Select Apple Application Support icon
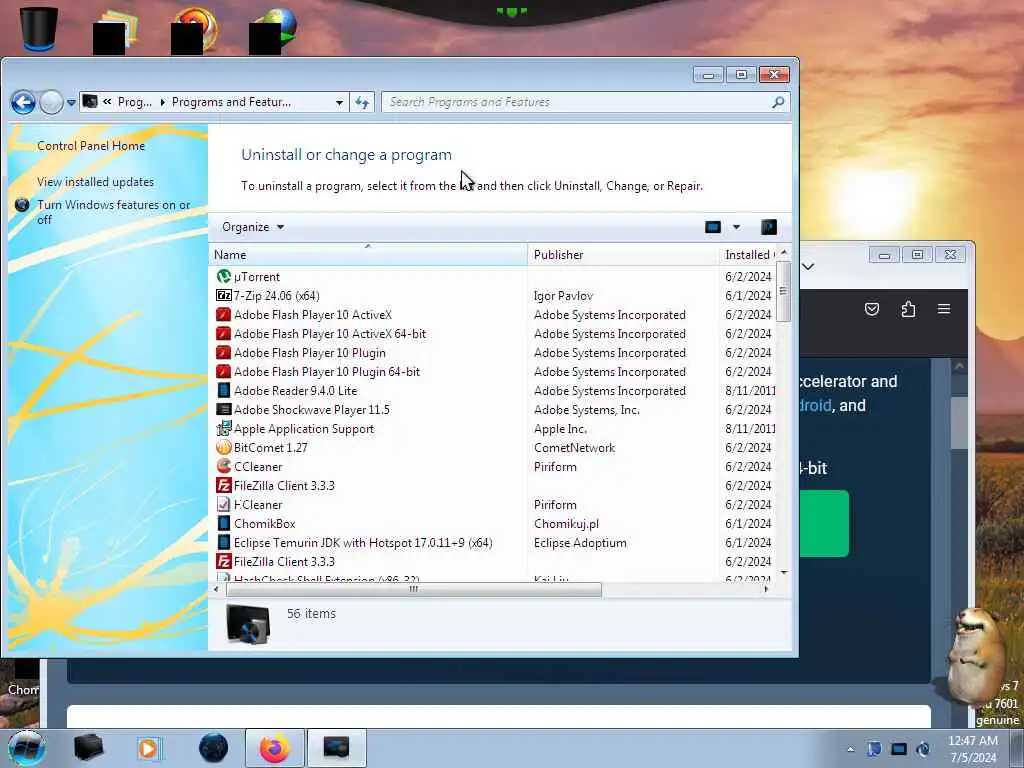The image size is (1024, 768). pos(223,428)
